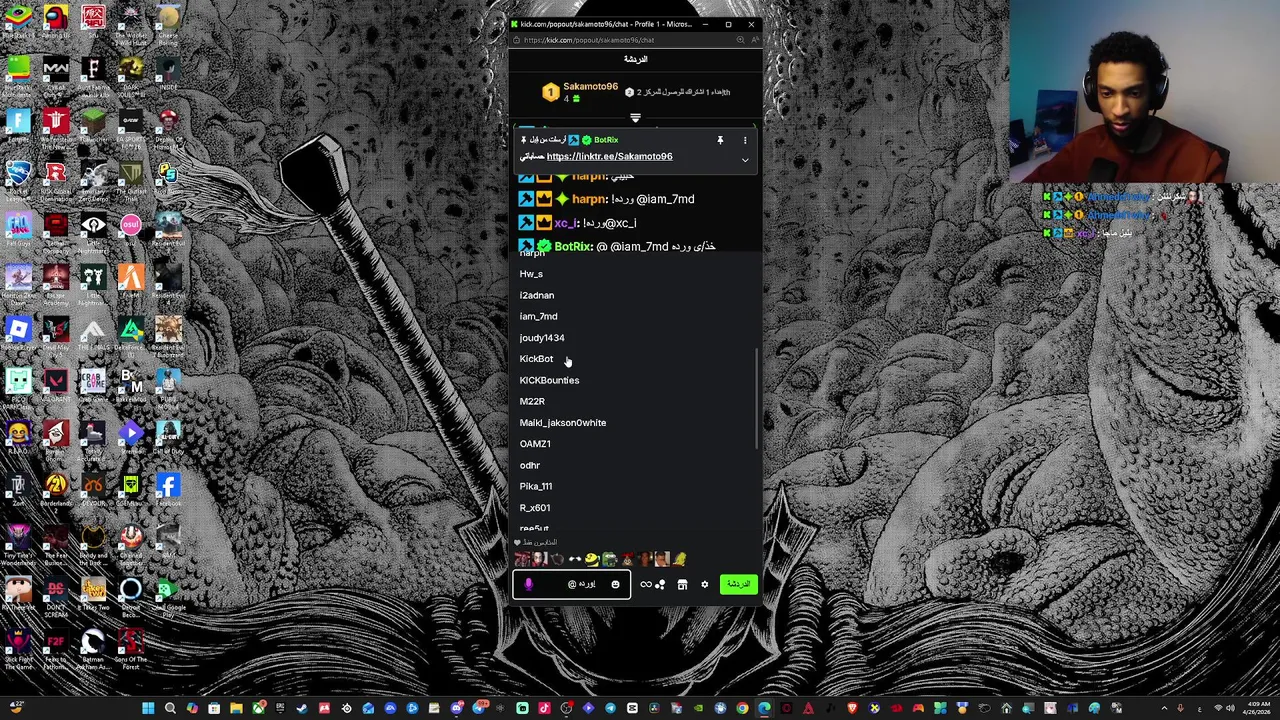1280x720 pixels.
Task: Click BotRix username in chat message
Action: click(573, 246)
